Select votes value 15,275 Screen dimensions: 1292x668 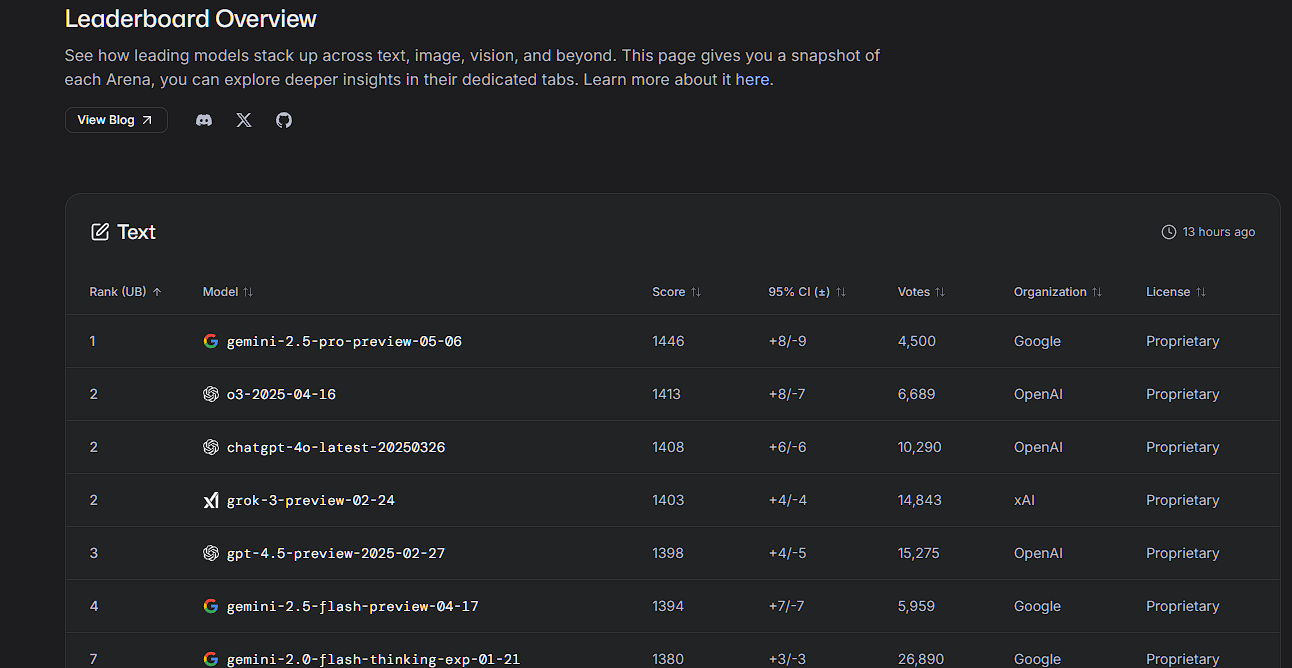(919, 553)
